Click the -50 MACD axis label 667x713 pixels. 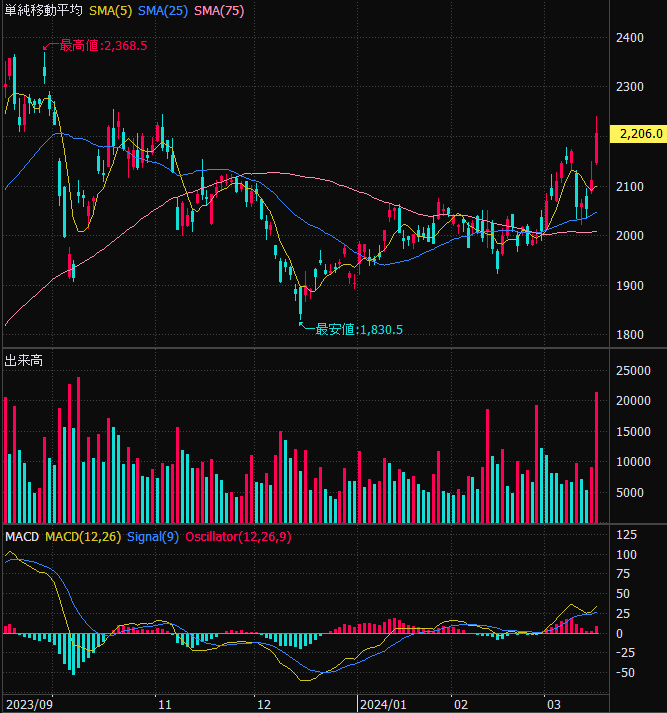(x=625, y=673)
